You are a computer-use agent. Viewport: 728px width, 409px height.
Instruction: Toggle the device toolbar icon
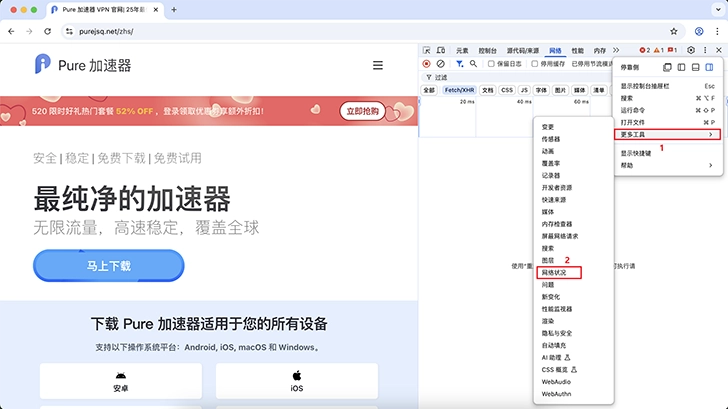tap(441, 50)
